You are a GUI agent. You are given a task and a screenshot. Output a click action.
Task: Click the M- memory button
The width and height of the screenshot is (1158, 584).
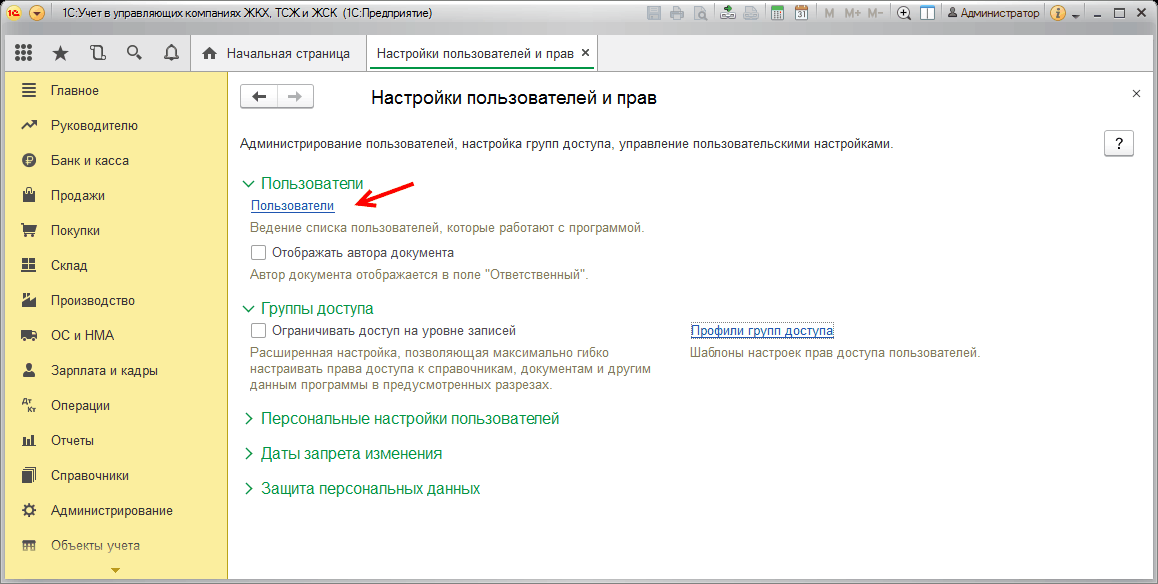(x=875, y=13)
